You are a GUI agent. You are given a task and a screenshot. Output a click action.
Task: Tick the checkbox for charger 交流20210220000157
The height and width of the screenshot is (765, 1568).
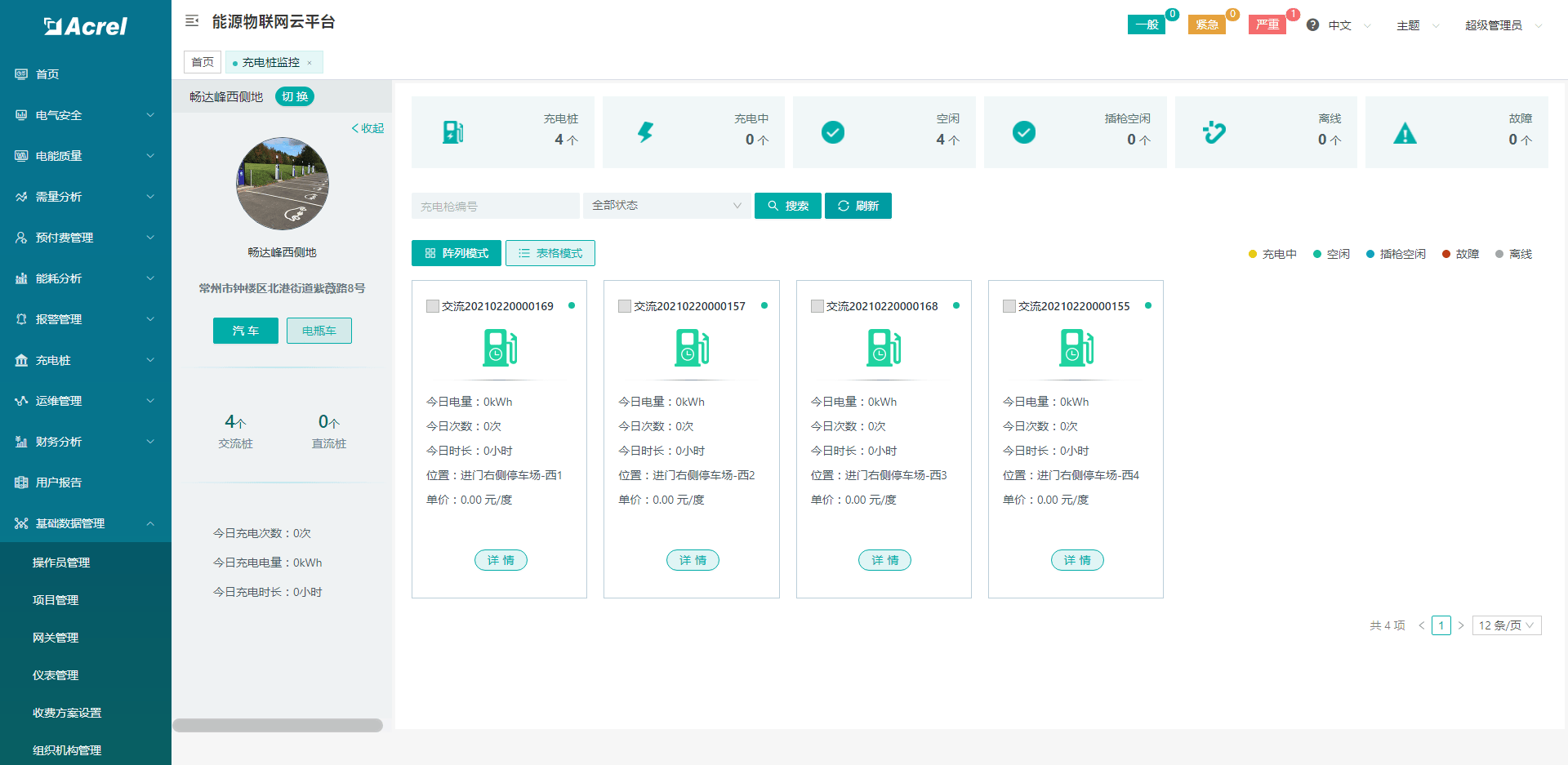(x=625, y=306)
